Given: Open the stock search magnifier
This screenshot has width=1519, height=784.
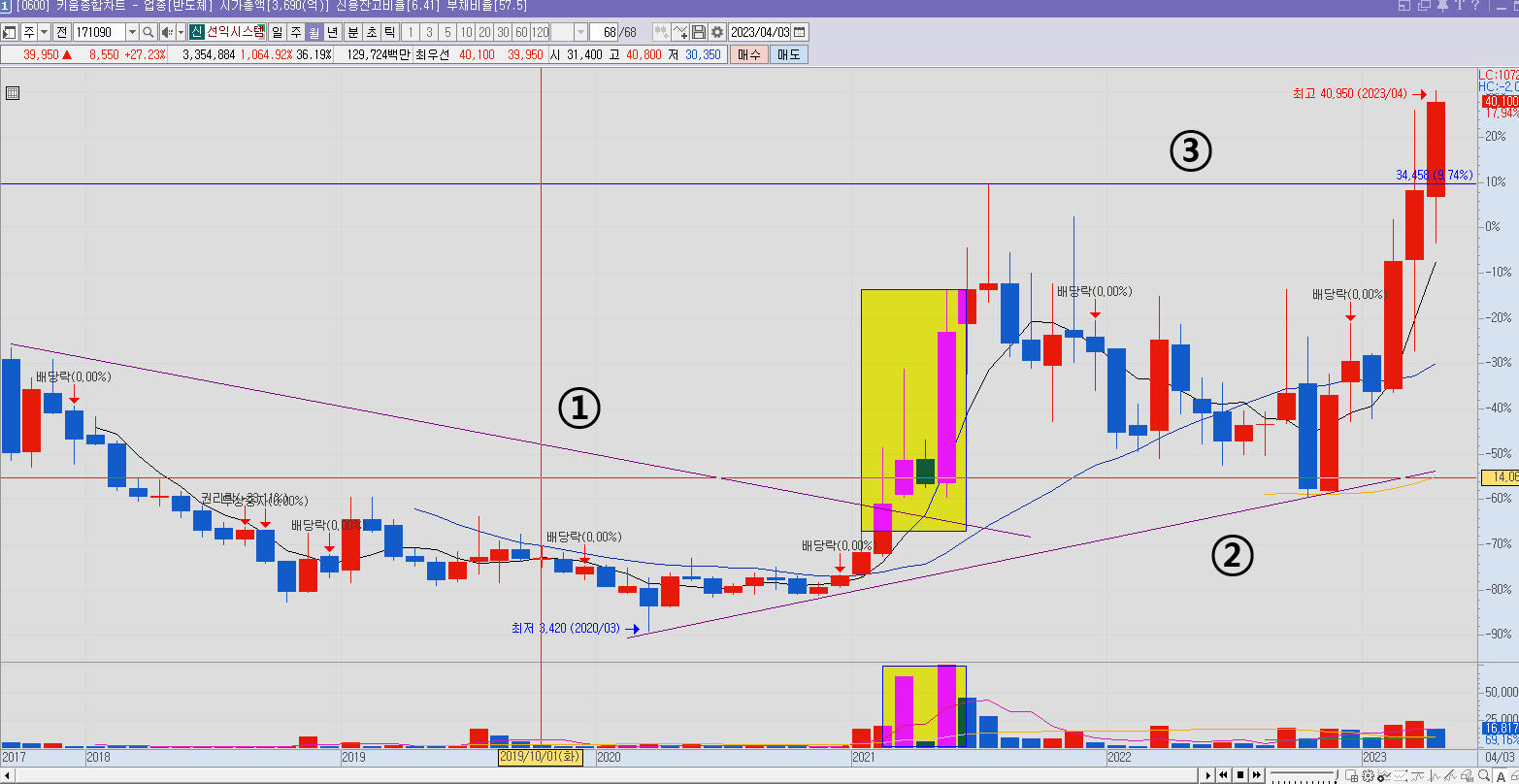Looking at the screenshot, I should coord(149,32).
